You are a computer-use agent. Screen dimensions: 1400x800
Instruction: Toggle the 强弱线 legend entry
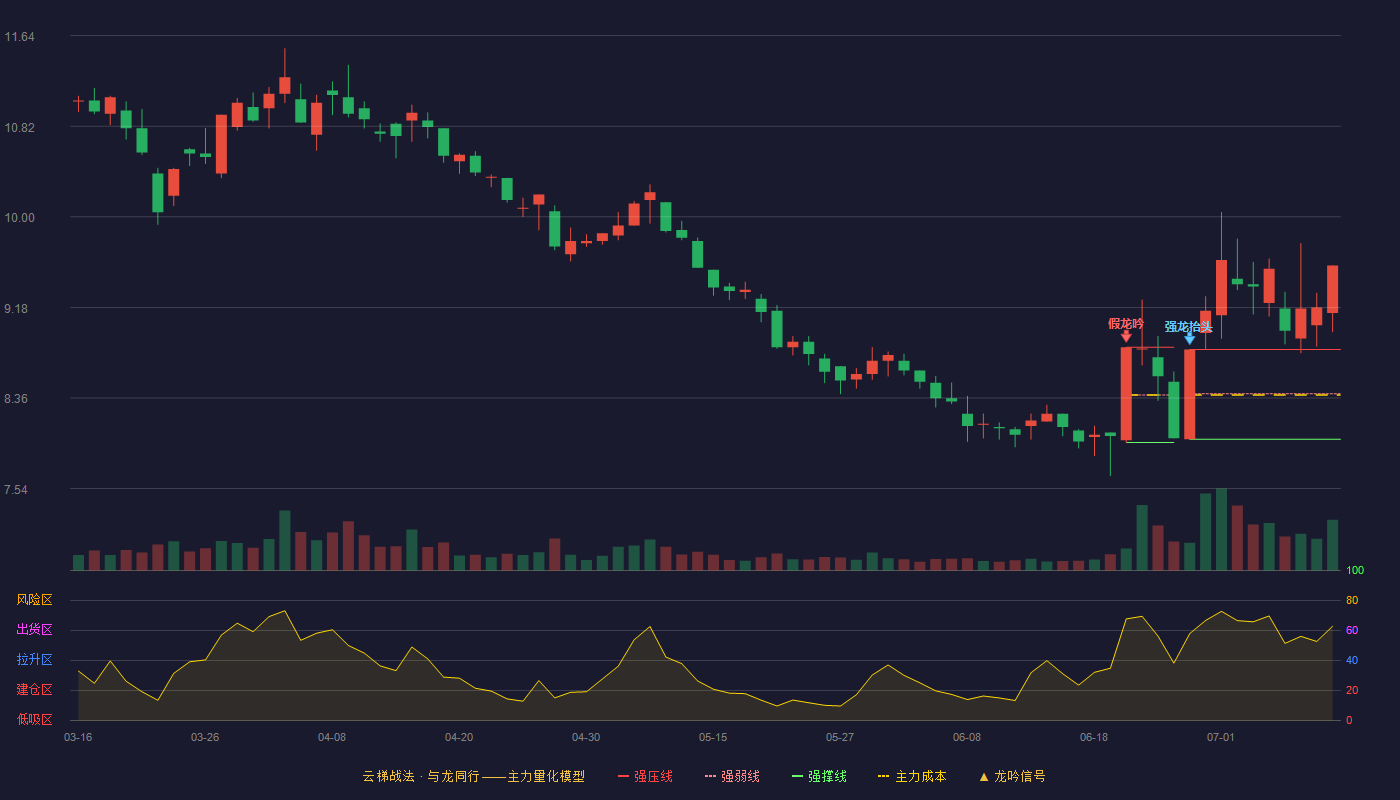(x=732, y=776)
